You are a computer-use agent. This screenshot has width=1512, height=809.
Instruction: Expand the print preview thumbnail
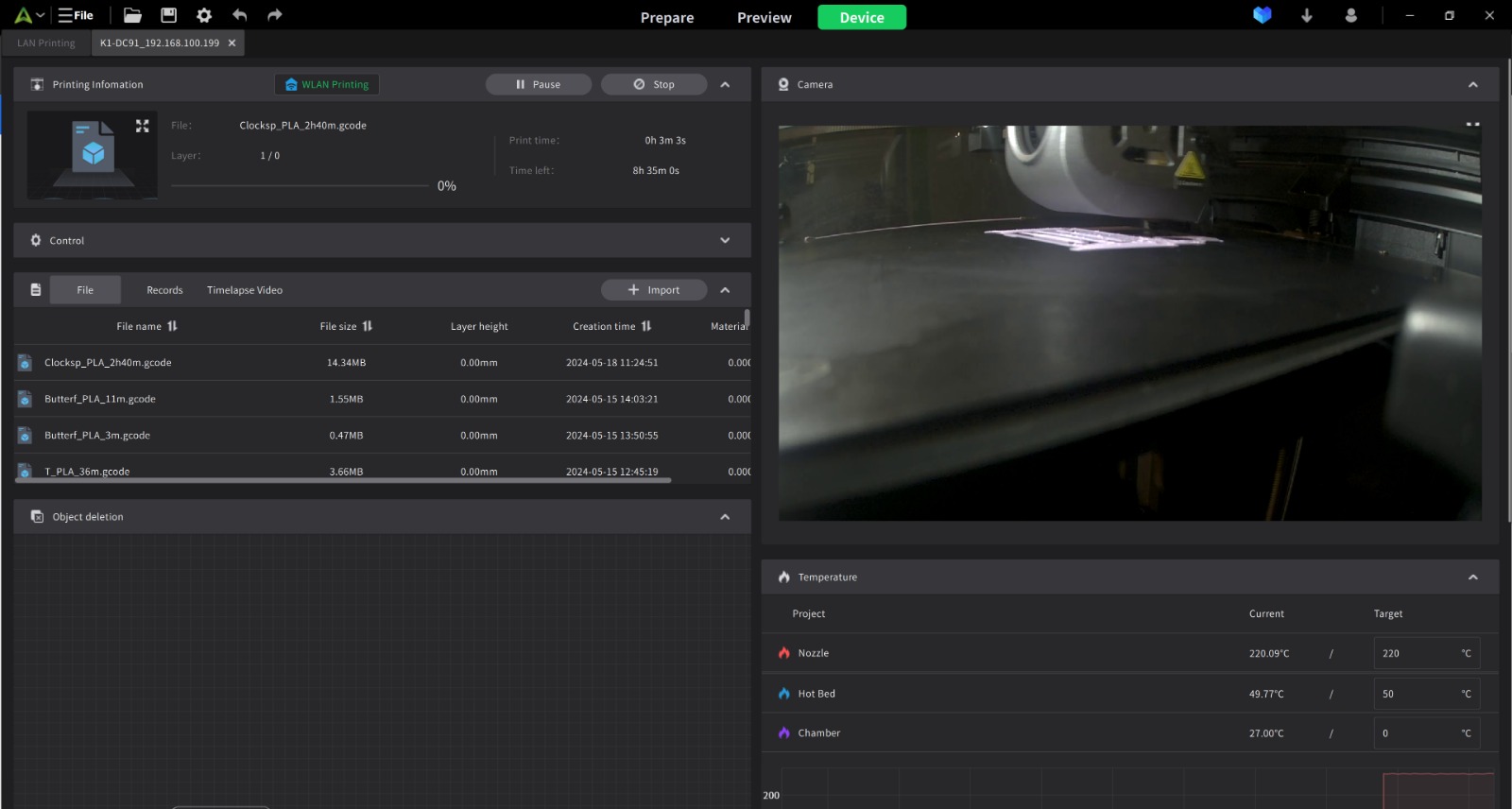143,126
